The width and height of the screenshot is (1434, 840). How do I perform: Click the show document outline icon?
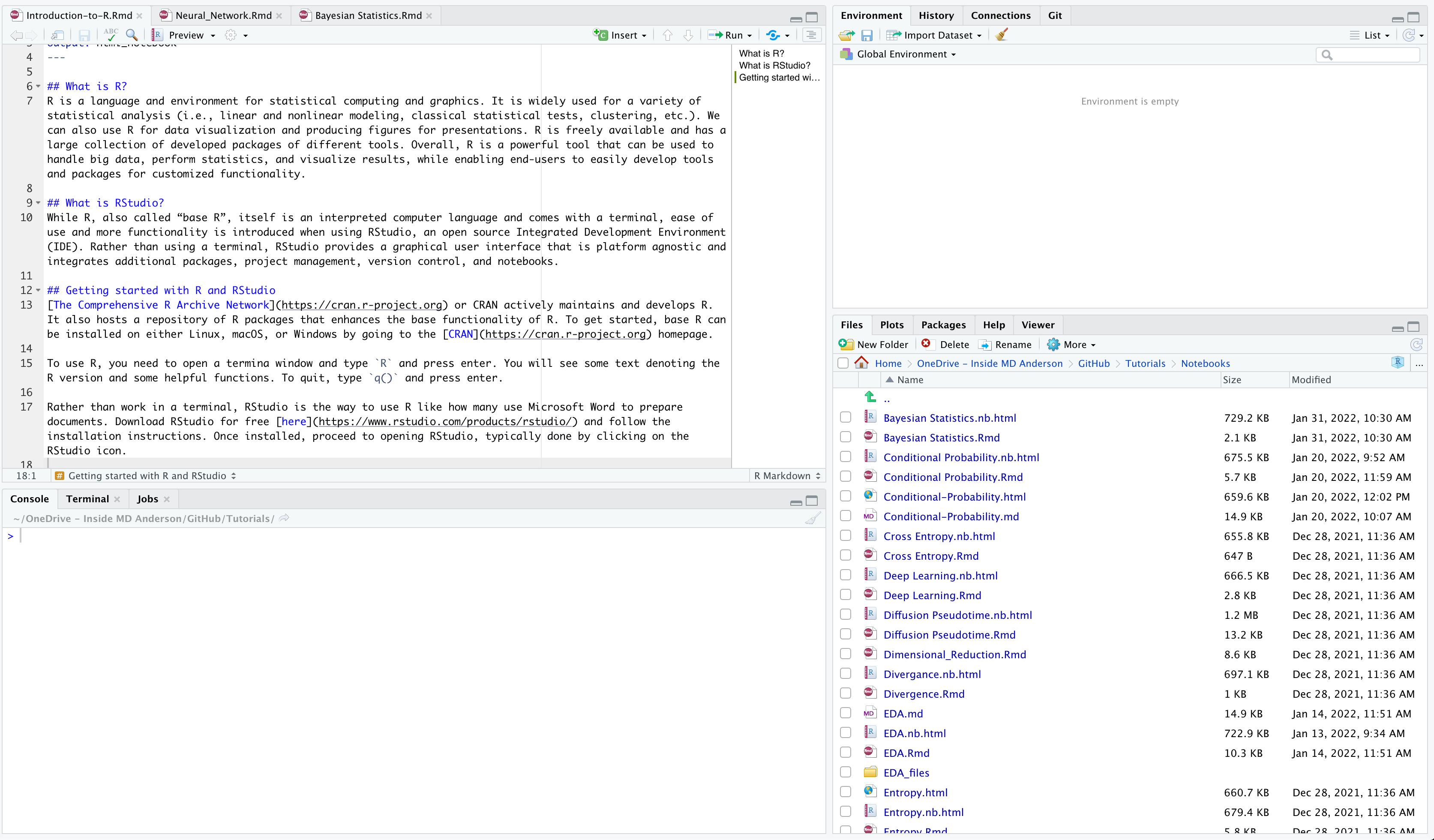tap(811, 35)
